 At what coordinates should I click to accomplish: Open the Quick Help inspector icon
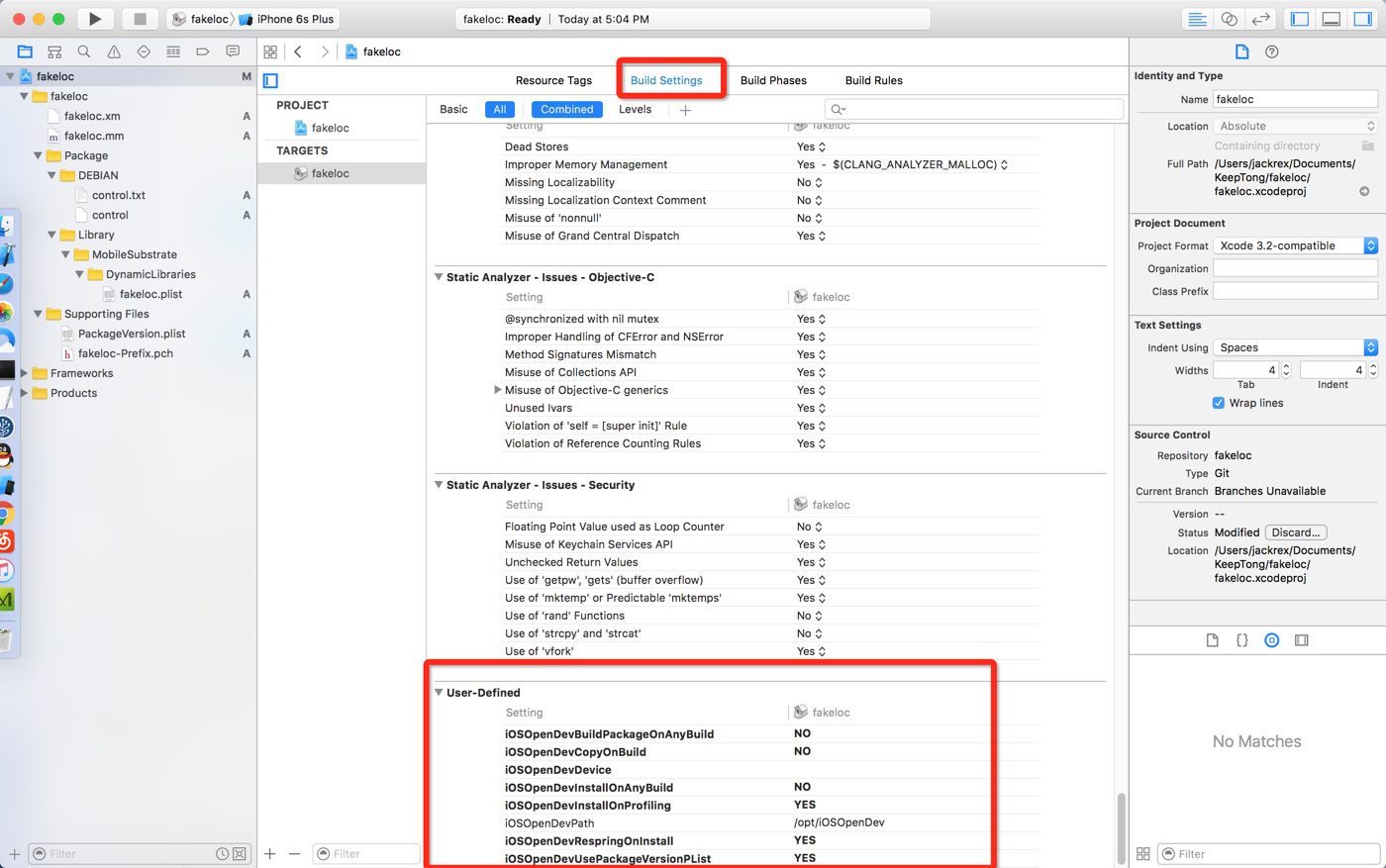[1271, 51]
